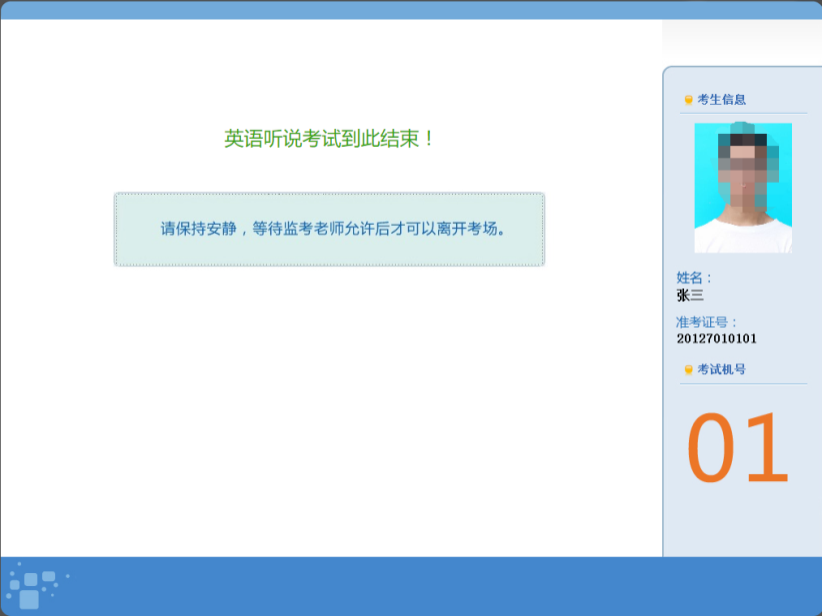
Task: Click the exam finished message 英语听说考试到此结束
Action: pyautogui.click(x=329, y=137)
